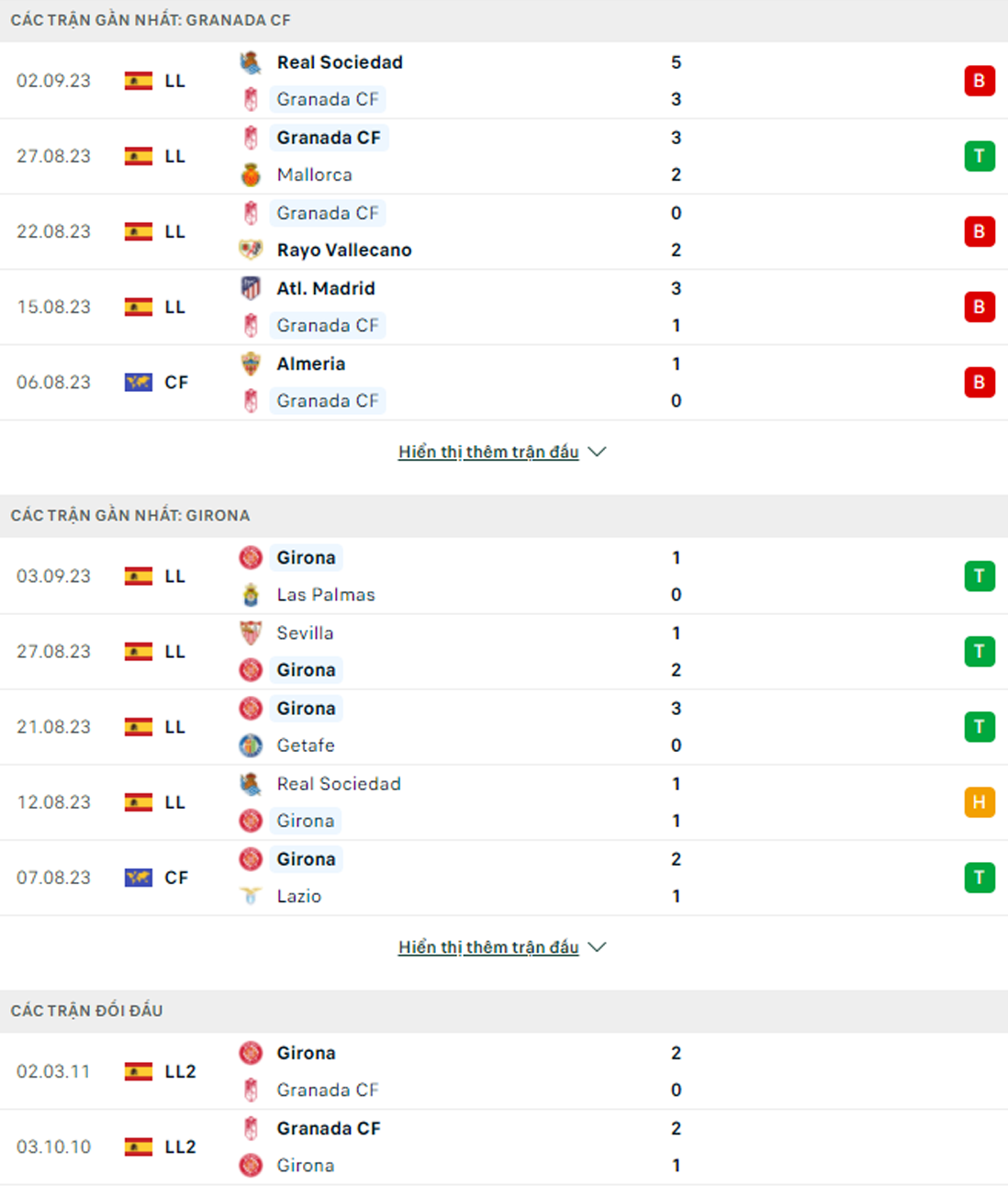Screen dimensions: 1008x1186
Task: Click the Real Sociedad crest in 02.09.23 match
Action: (x=251, y=62)
